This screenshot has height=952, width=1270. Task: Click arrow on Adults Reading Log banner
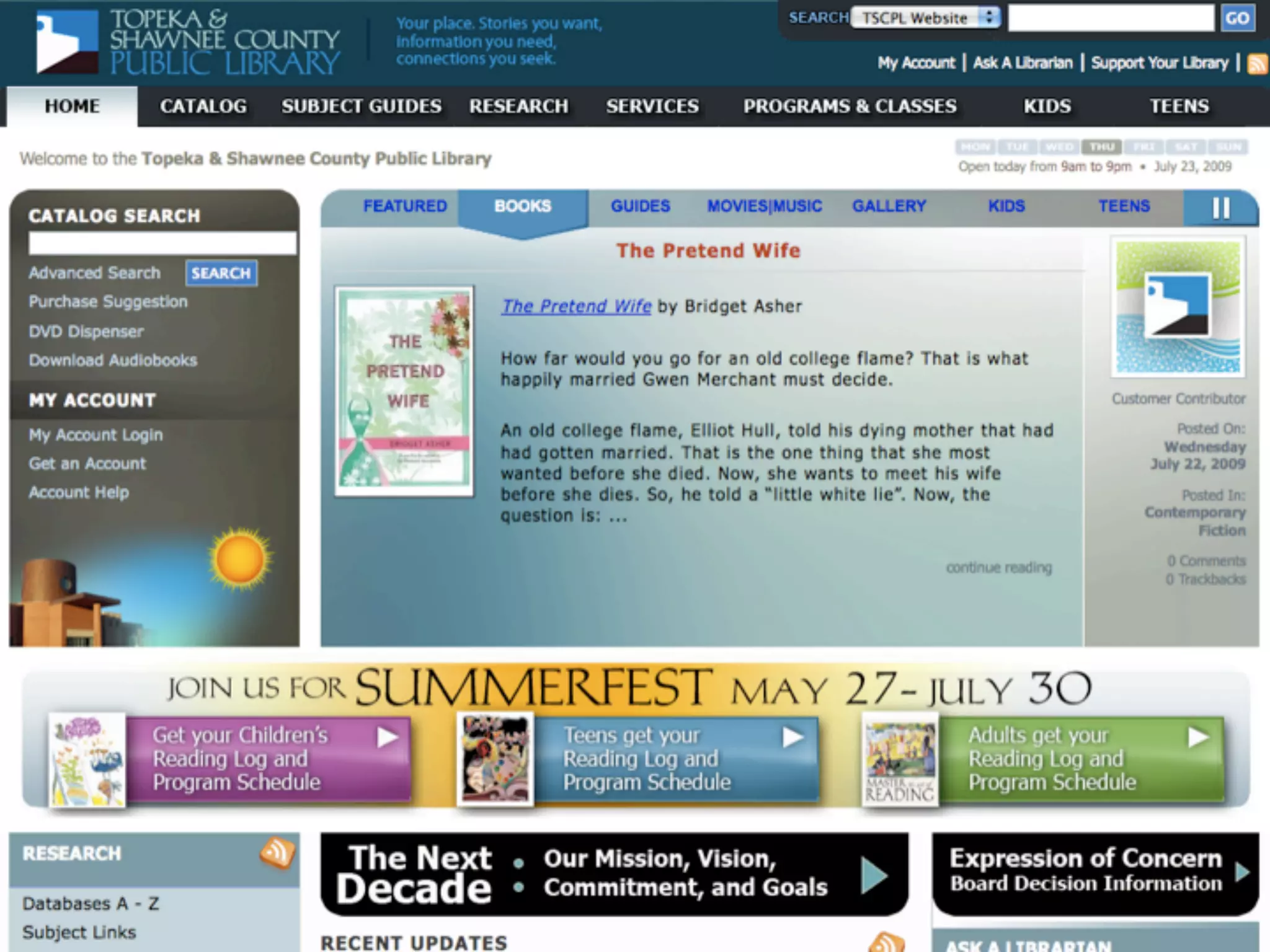(1198, 737)
